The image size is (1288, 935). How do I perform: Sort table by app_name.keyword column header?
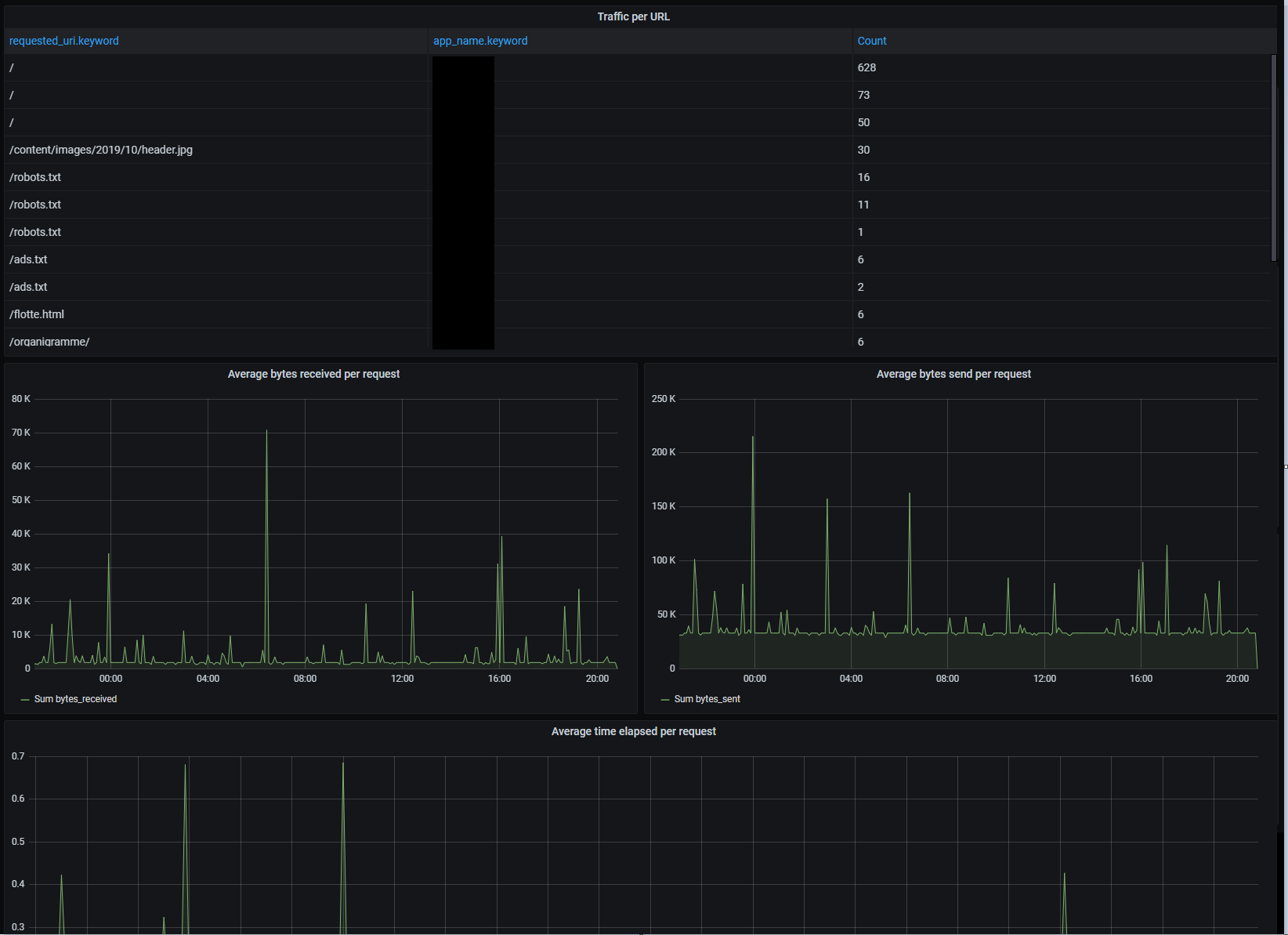480,41
